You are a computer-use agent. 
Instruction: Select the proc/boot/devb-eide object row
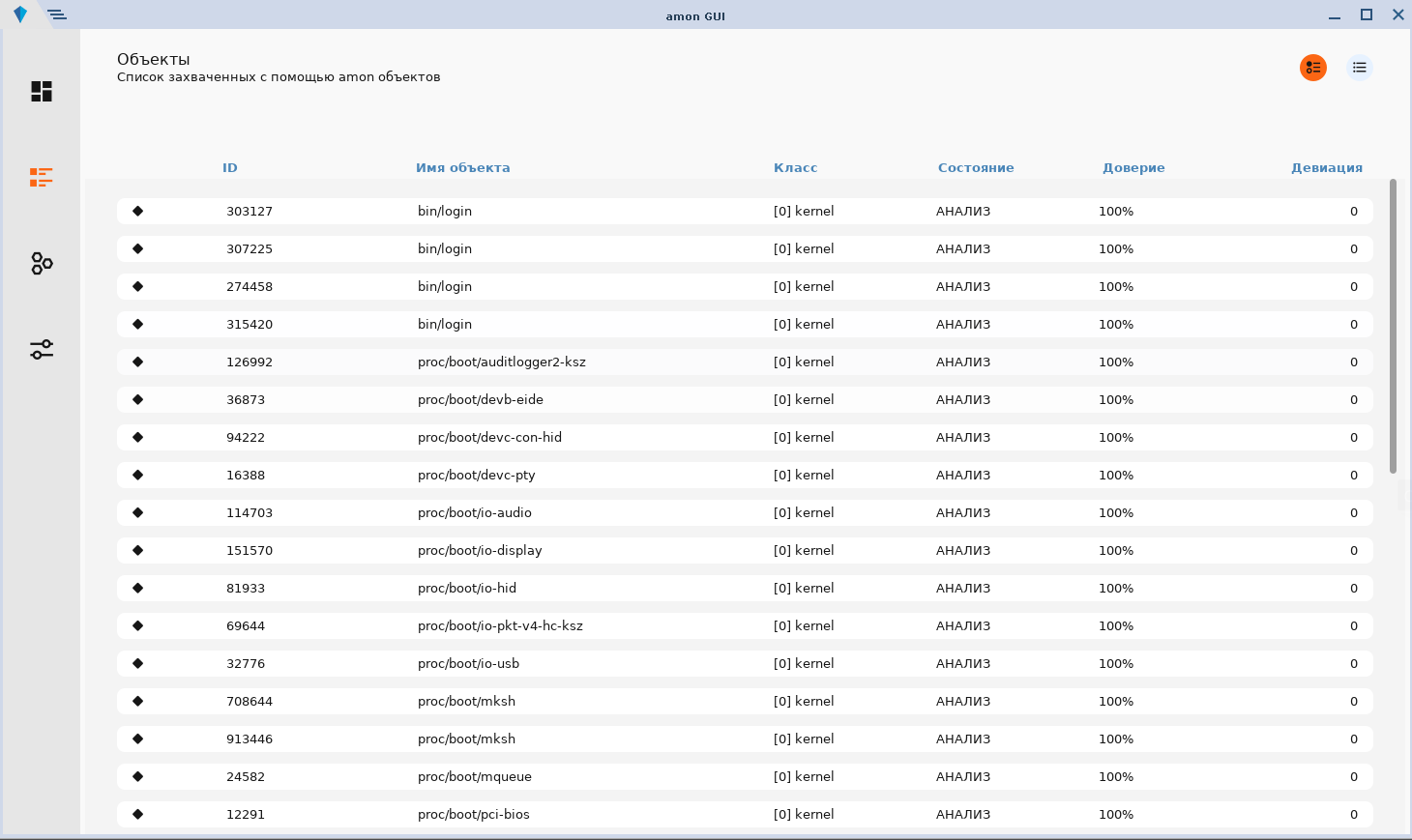click(x=480, y=399)
